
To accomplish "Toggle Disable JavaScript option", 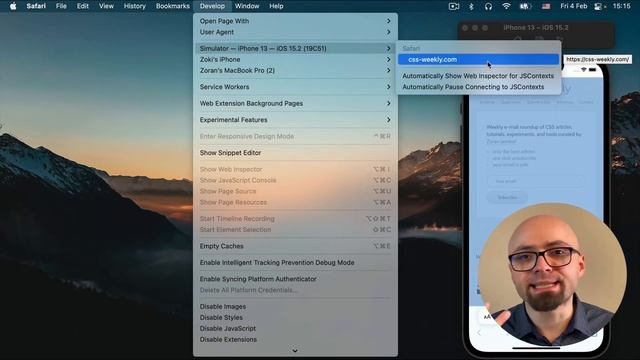I will [295, 328].
